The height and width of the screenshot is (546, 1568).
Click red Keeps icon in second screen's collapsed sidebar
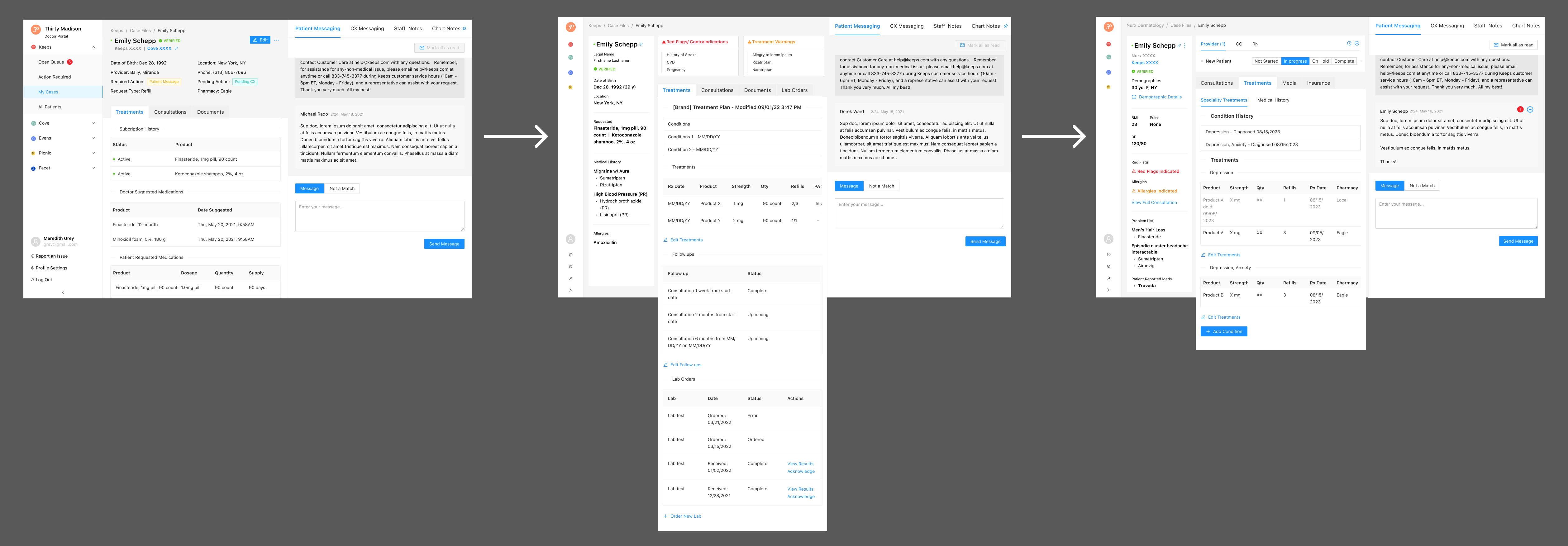[x=570, y=45]
